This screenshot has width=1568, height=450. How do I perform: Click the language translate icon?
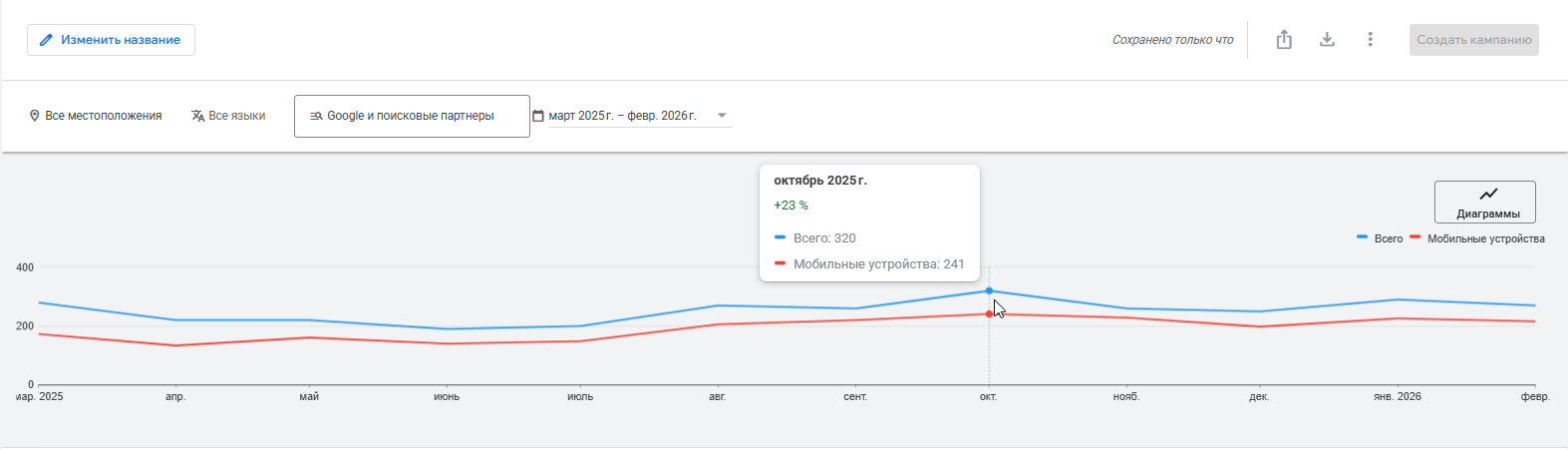tap(197, 116)
